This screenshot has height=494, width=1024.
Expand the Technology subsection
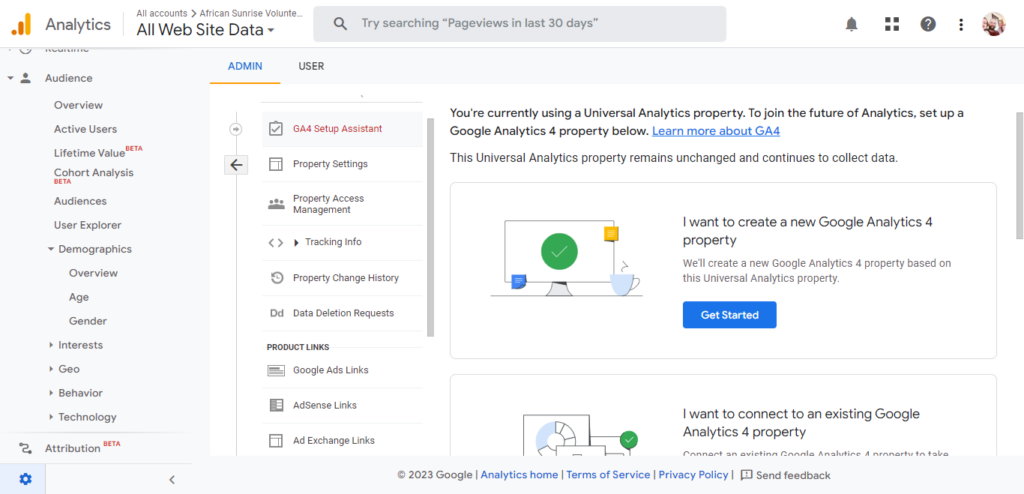pyautogui.click(x=51, y=417)
